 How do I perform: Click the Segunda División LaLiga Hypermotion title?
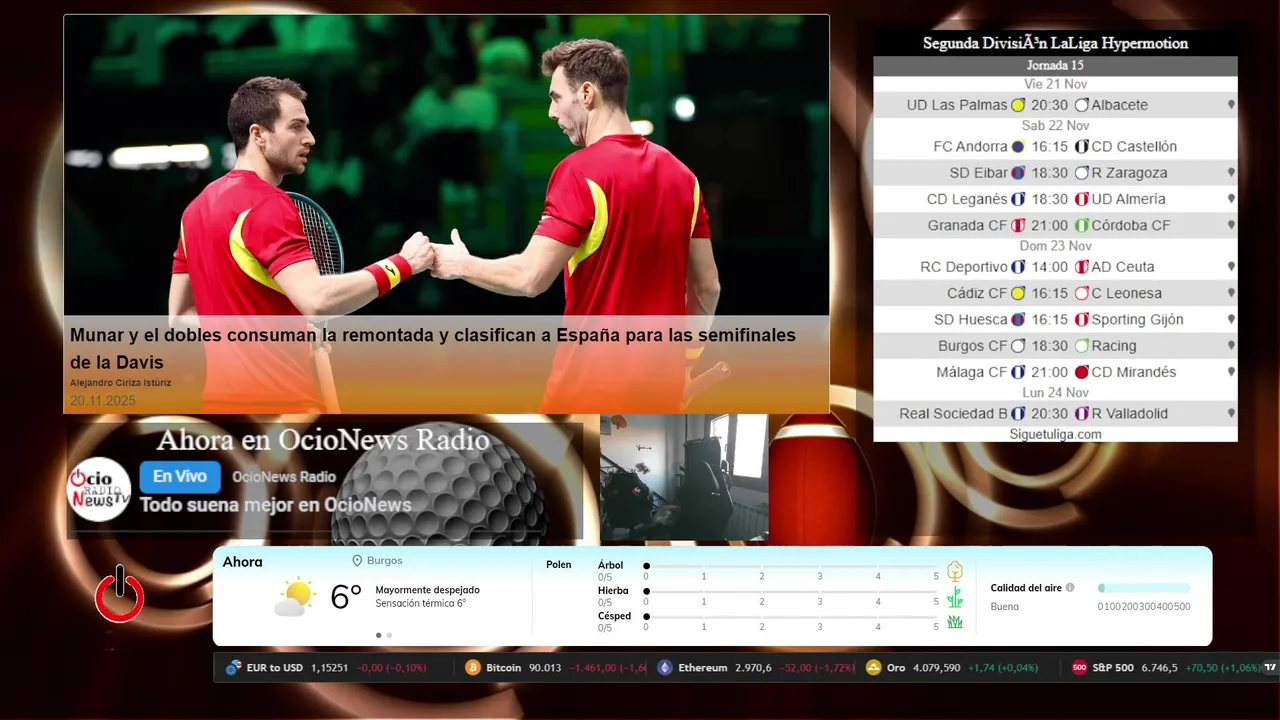coord(1055,43)
